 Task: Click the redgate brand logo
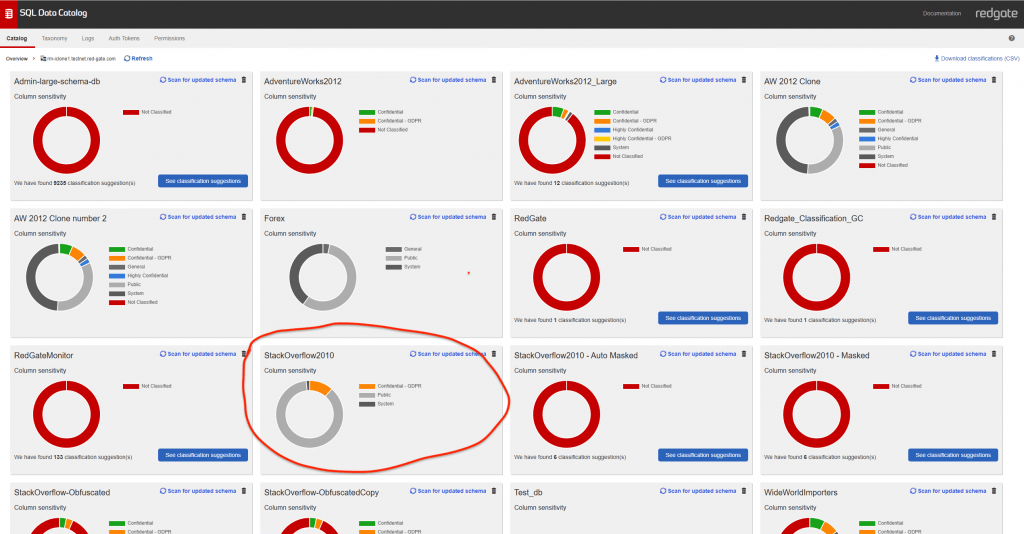pos(996,14)
